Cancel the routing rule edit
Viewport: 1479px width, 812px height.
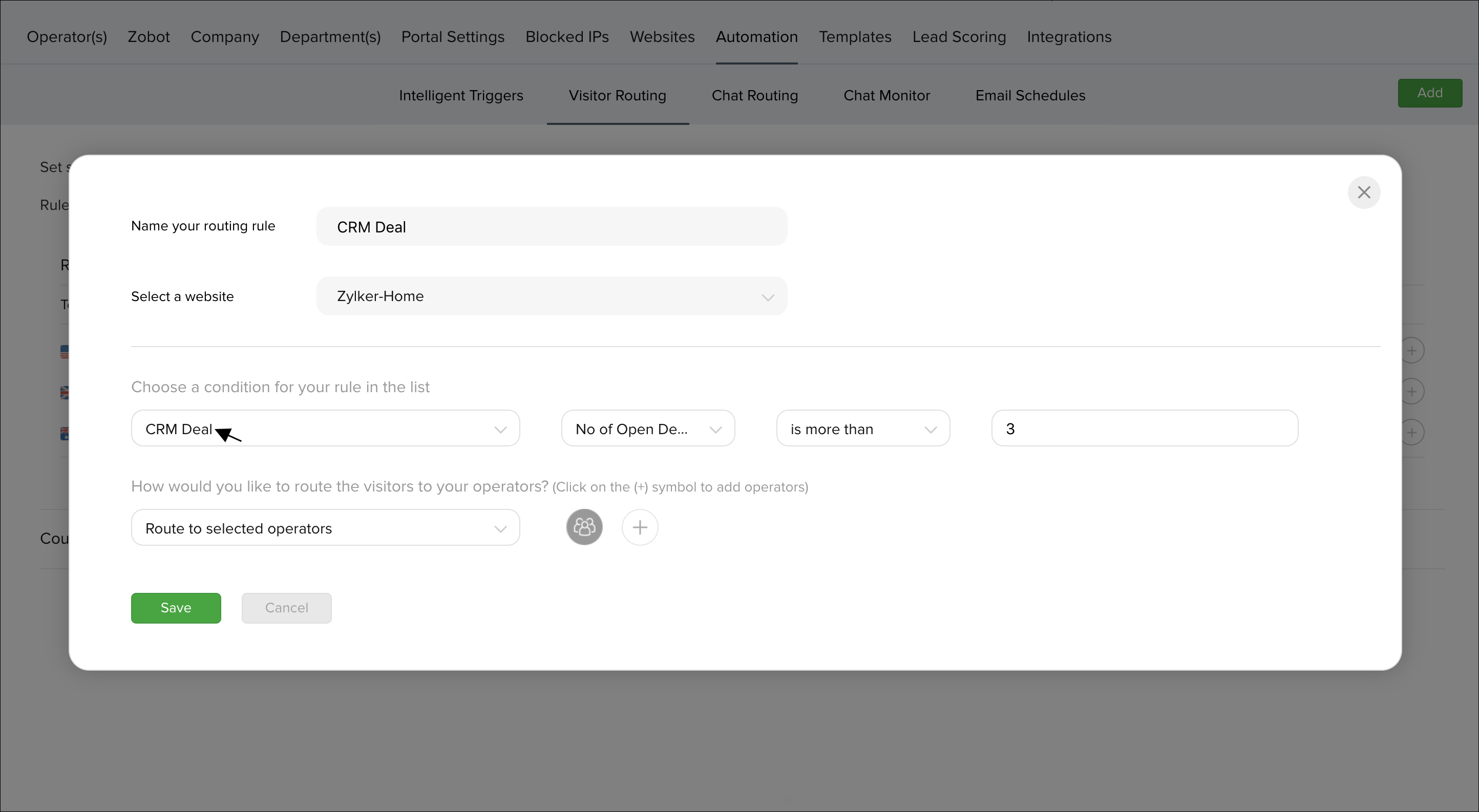point(286,608)
